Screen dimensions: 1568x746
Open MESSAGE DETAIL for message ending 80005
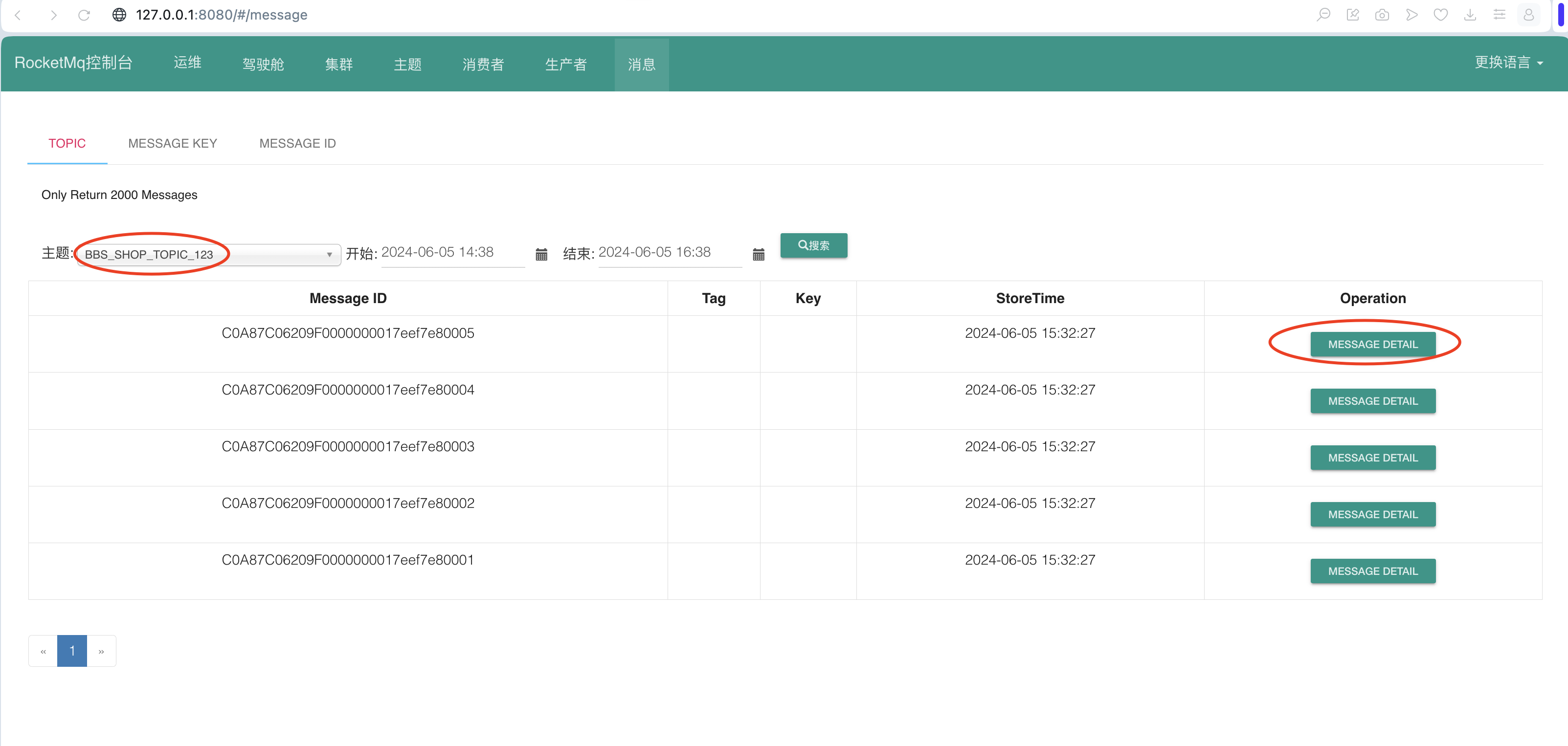pyautogui.click(x=1373, y=344)
